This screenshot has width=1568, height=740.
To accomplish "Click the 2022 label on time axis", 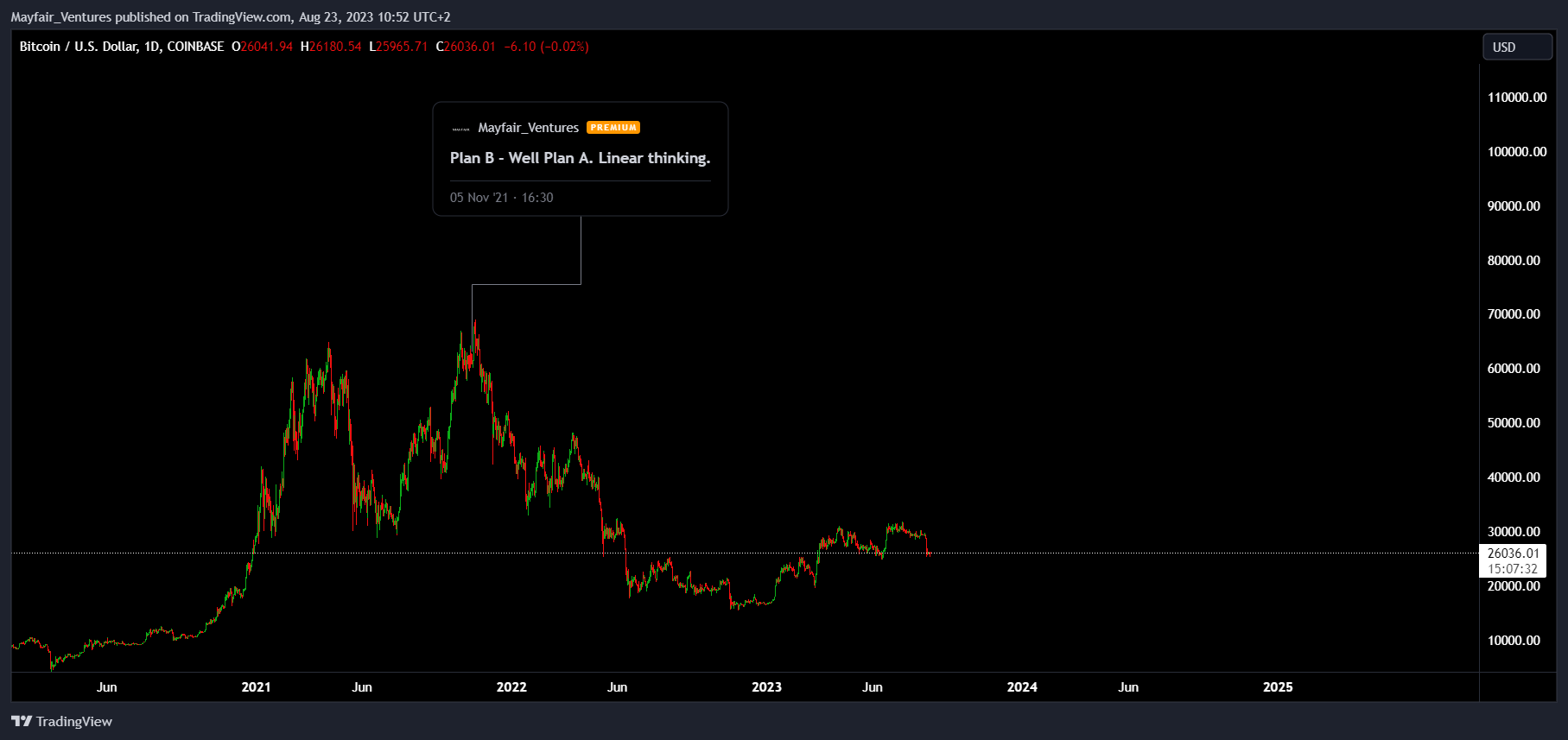I will [x=511, y=687].
